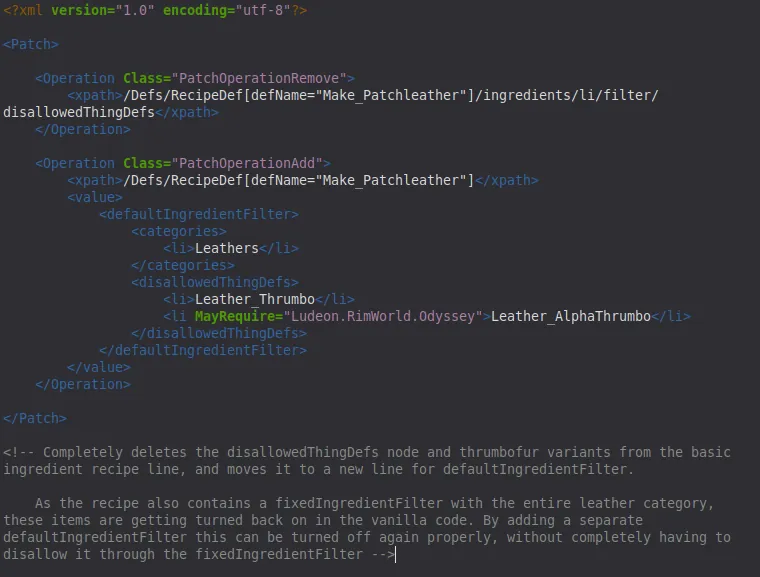
Task: Click the opening Patch tag
Action: [x=31, y=44]
